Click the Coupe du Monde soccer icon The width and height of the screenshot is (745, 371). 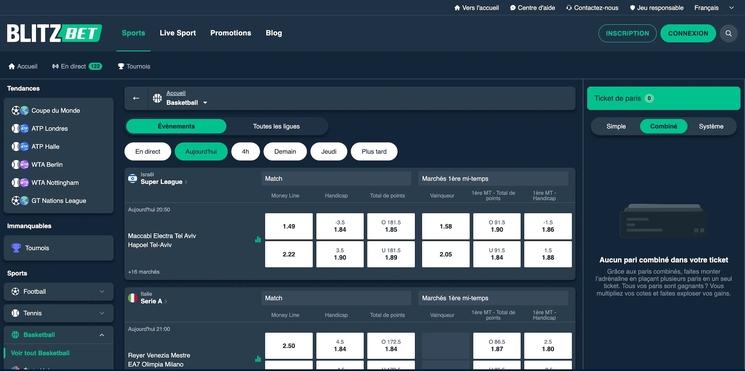click(16, 111)
